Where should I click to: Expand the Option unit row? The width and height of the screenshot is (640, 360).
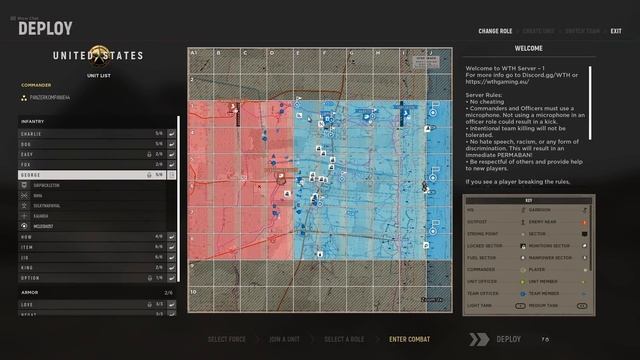tap(92, 278)
